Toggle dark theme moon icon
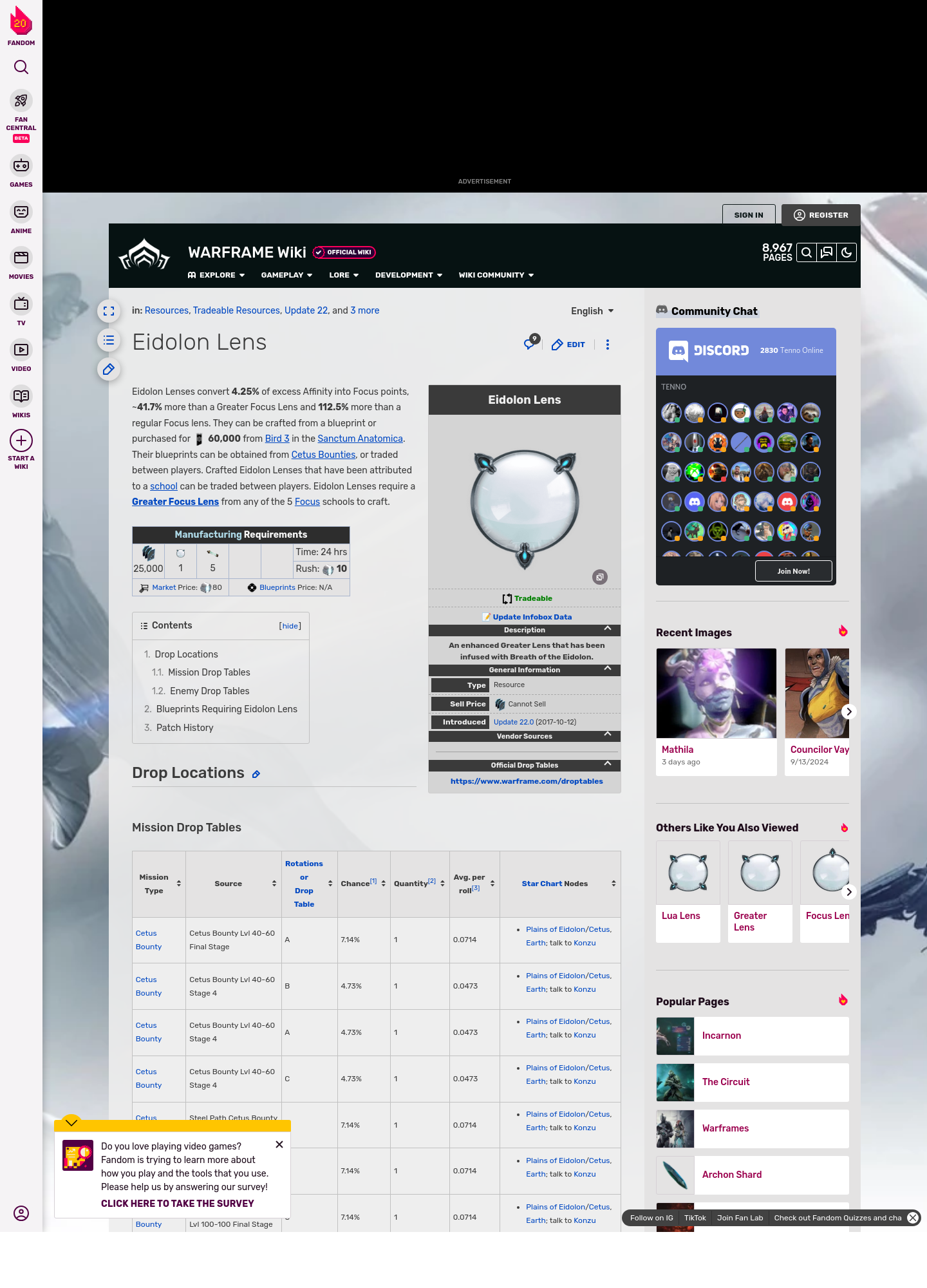927x1288 pixels. [847, 252]
